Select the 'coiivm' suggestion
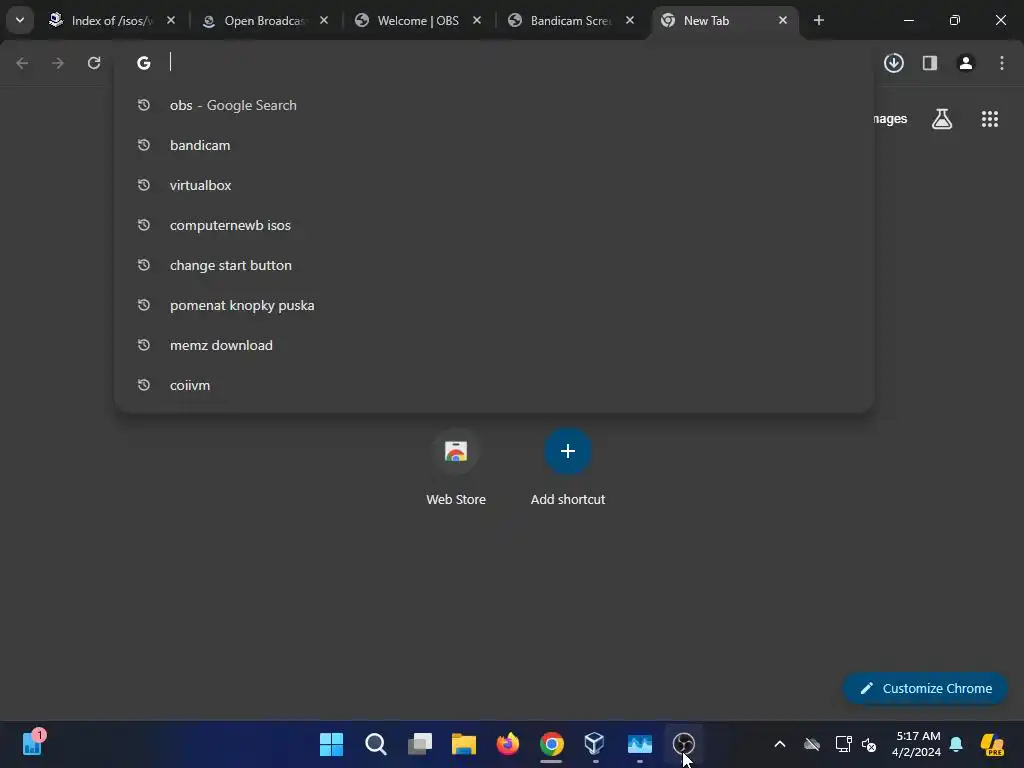Image resolution: width=1024 pixels, height=768 pixels. point(494,385)
